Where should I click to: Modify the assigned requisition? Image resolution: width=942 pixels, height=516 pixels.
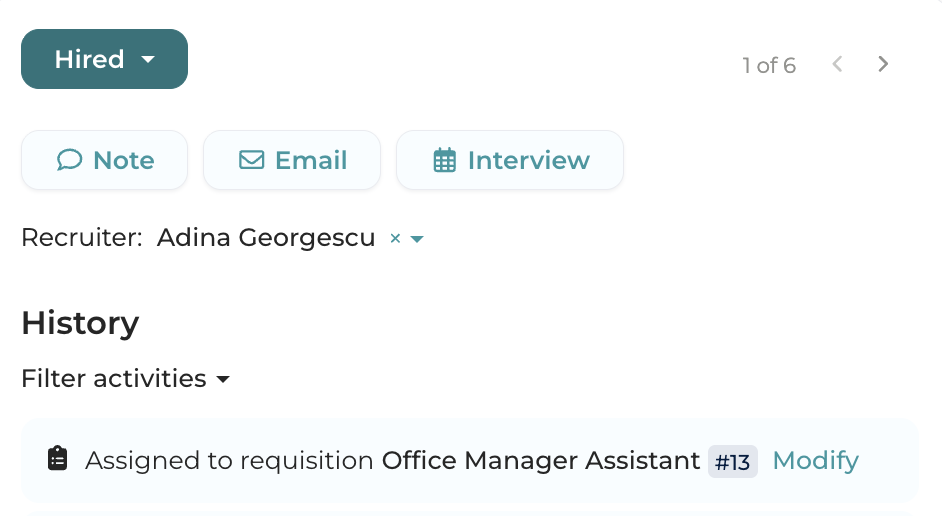click(x=815, y=460)
